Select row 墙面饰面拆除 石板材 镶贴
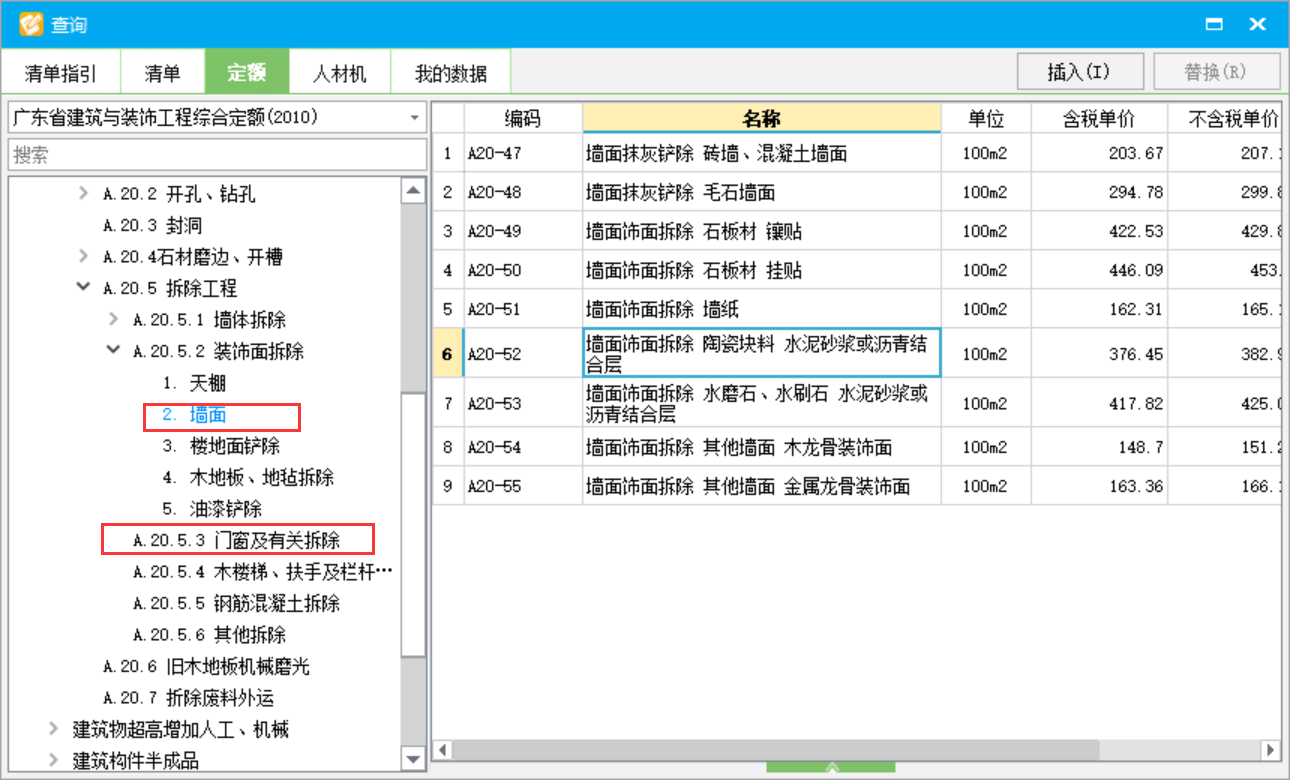Screen dimensions: 1290x780 click(x=762, y=231)
